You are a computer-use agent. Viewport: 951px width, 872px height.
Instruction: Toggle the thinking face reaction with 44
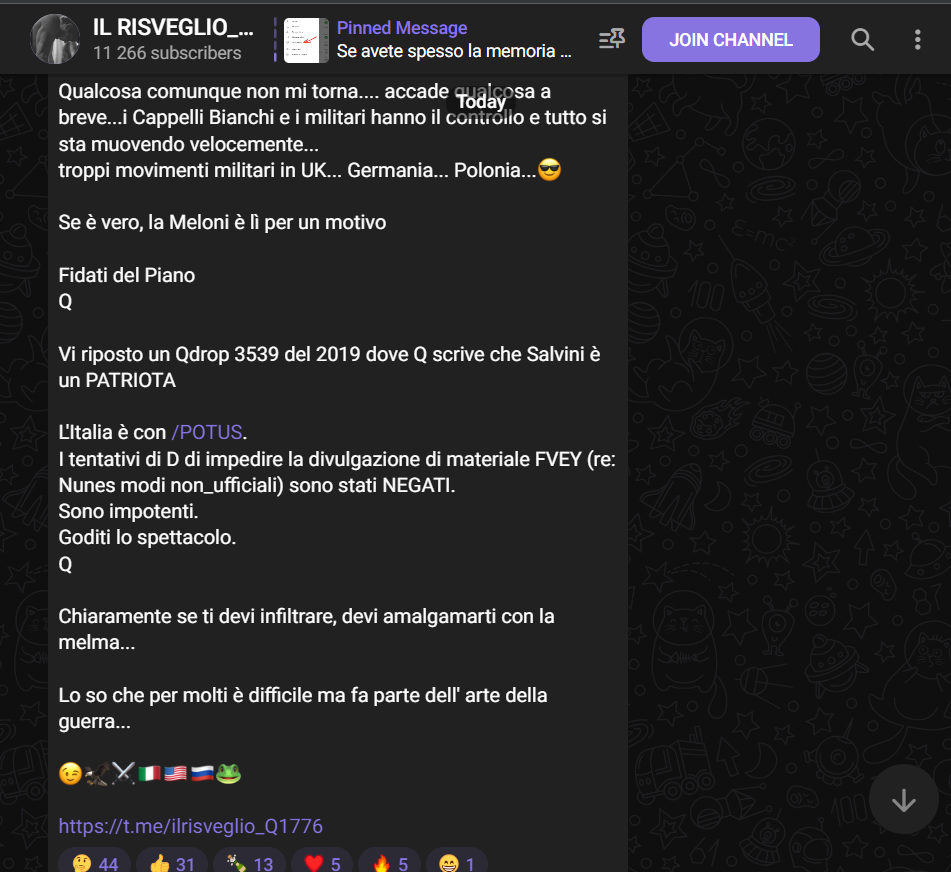click(x=95, y=862)
